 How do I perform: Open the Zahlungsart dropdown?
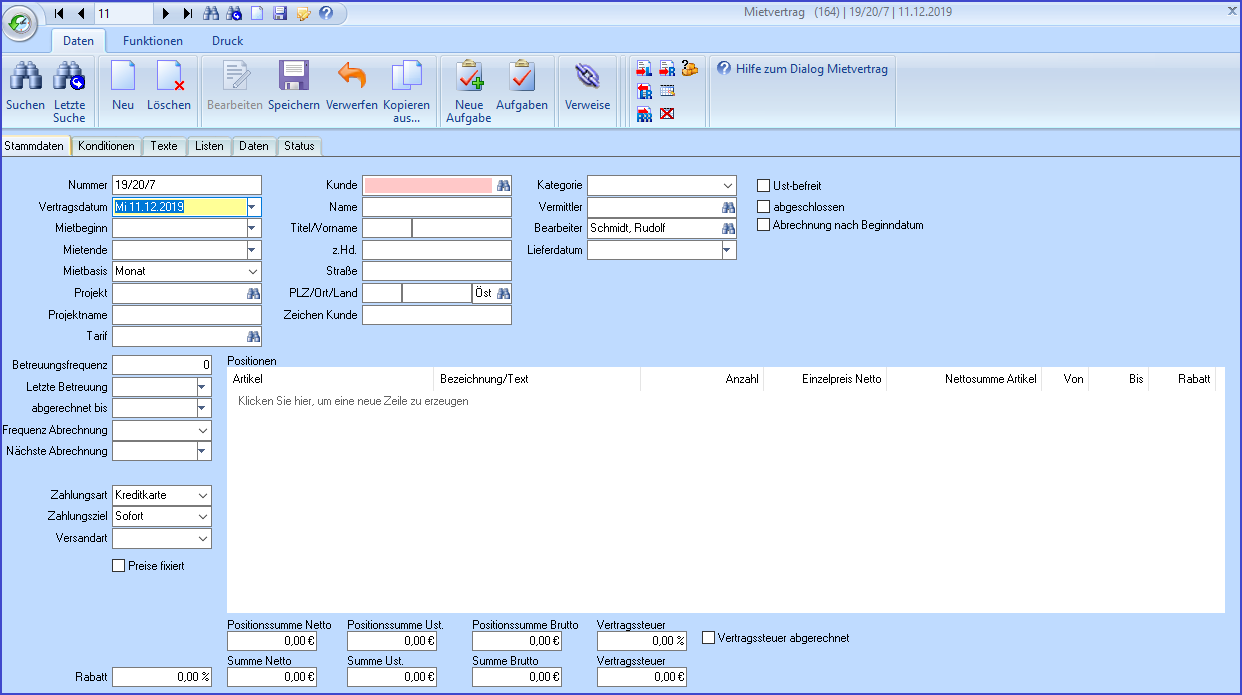(203, 495)
